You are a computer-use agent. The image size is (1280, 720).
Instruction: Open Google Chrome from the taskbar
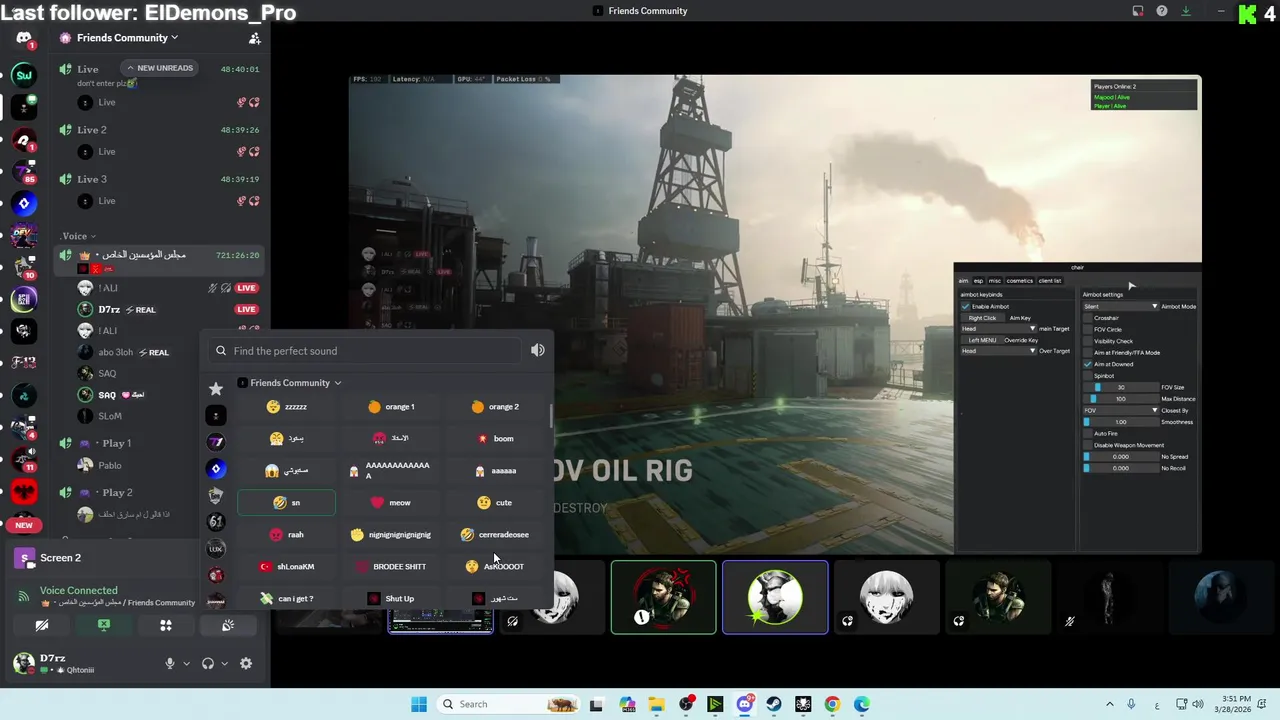coord(832,704)
